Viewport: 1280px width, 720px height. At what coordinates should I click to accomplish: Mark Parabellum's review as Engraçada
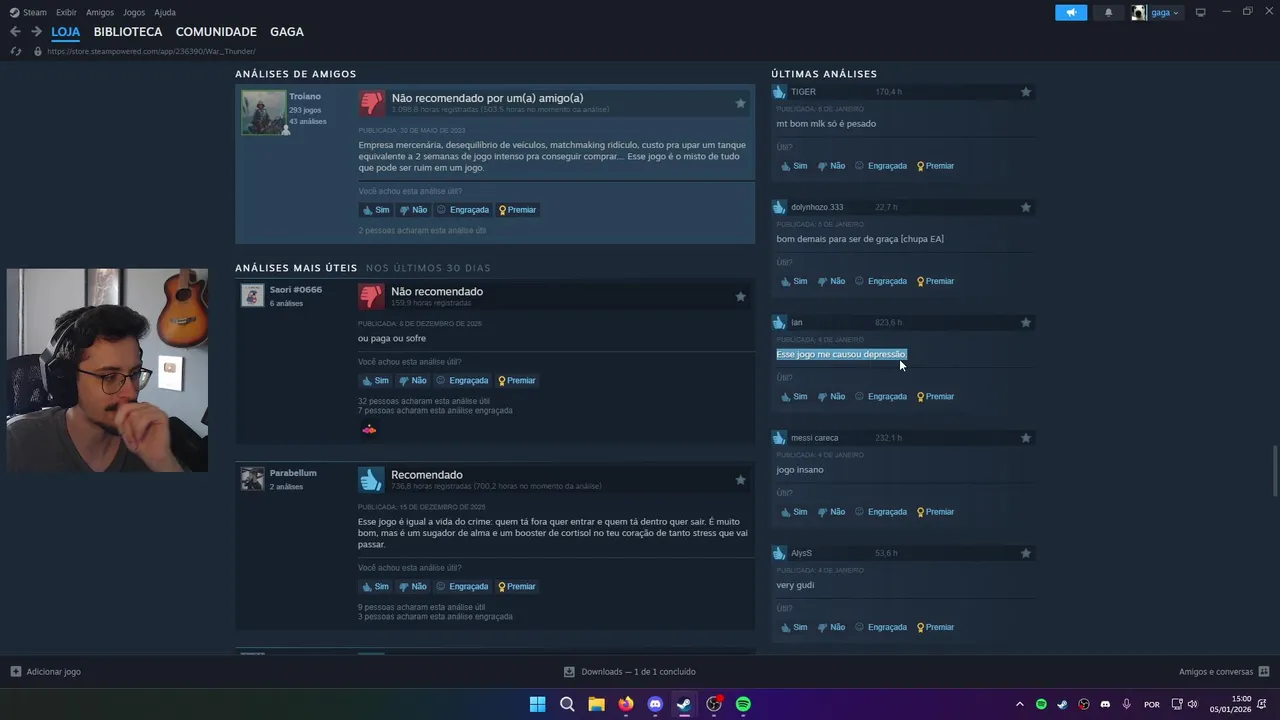click(x=462, y=587)
